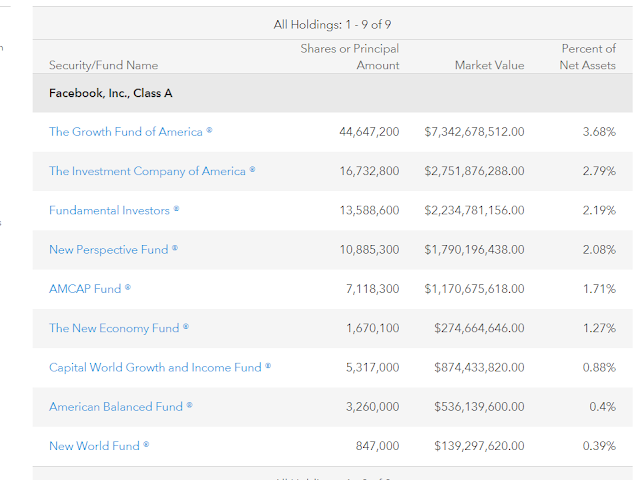Open The Growth Fund of America link
The width and height of the screenshot is (640, 480).
click(126, 132)
